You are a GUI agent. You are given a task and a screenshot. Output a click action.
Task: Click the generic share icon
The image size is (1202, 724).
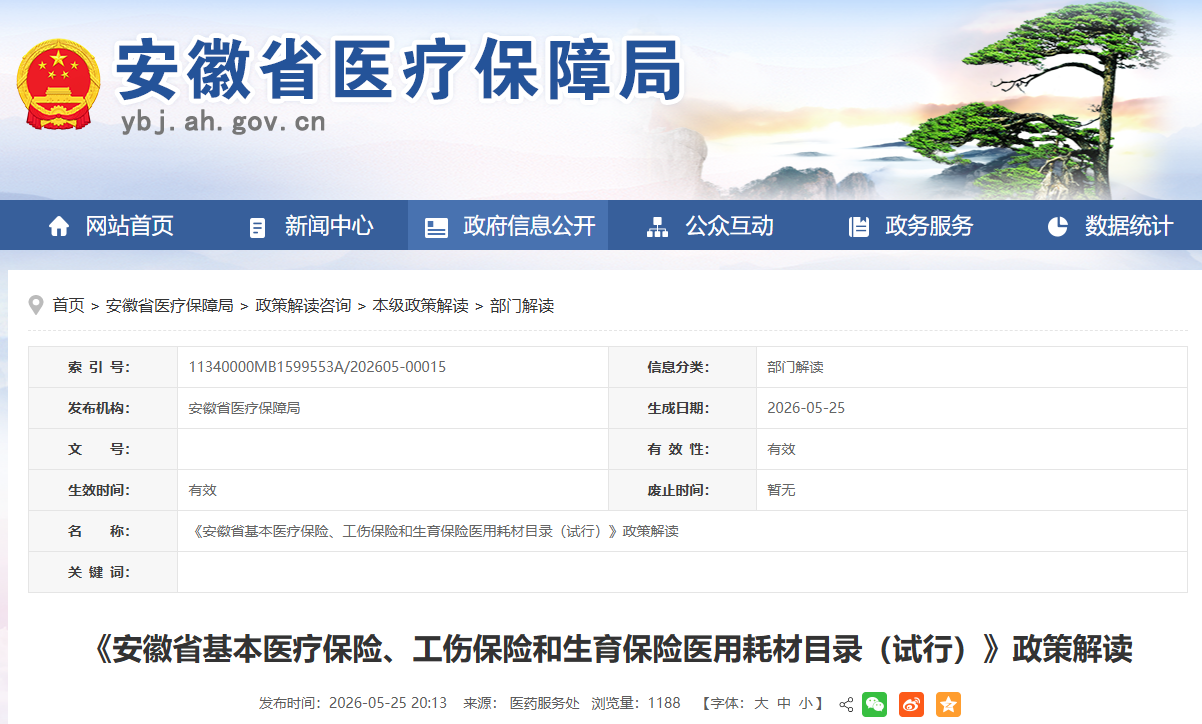pyautogui.click(x=846, y=704)
